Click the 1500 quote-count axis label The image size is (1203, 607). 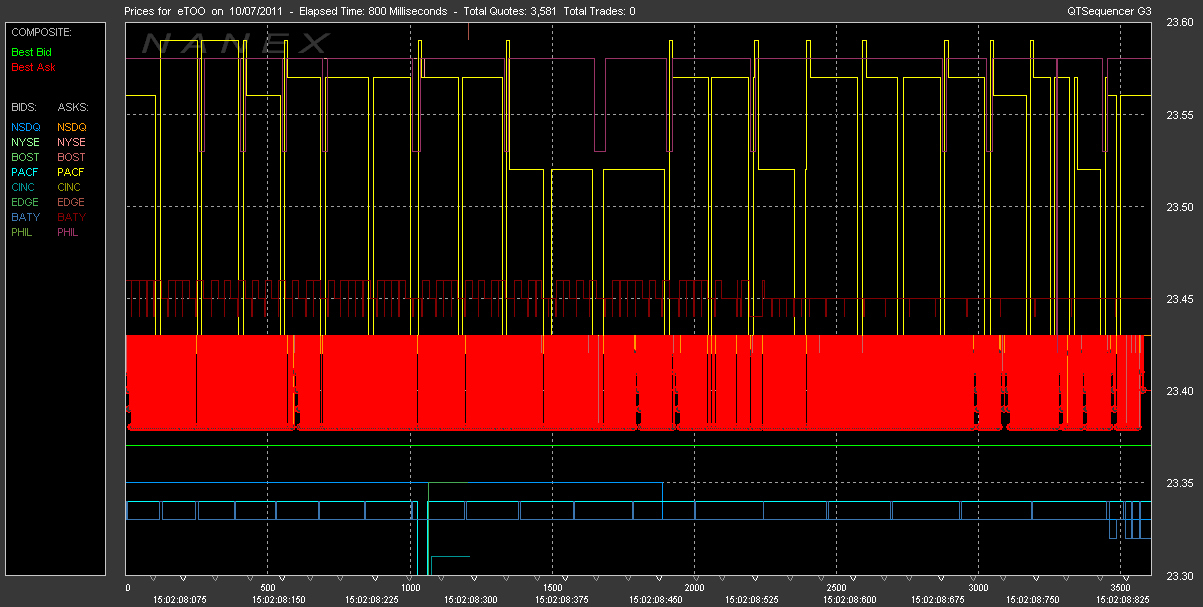pos(553,587)
